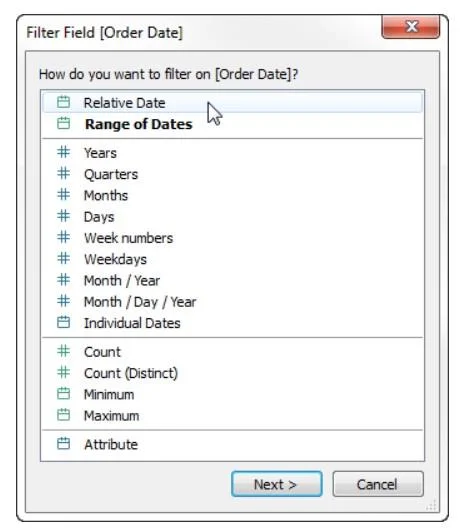Choose the Count aggregation option
Image resolution: width=462 pixels, height=531 pixels.
point(232,352)
